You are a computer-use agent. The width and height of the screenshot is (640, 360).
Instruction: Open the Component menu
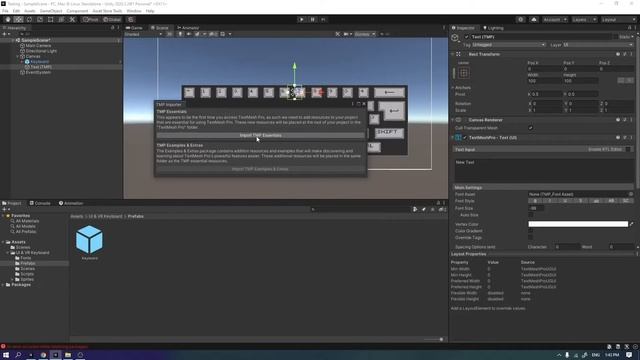(77, 11)
